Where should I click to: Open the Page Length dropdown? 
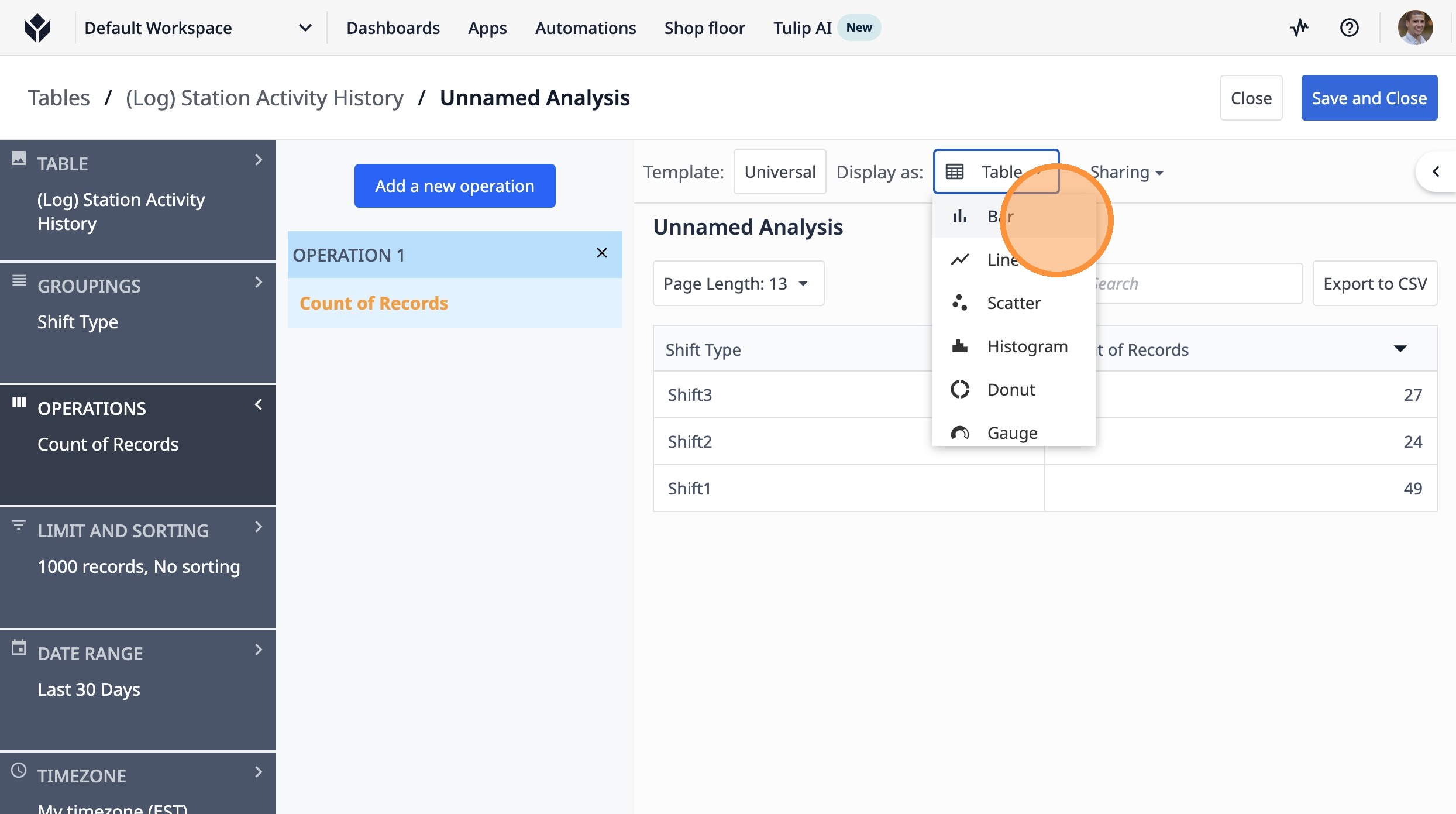tap(738, 284)
